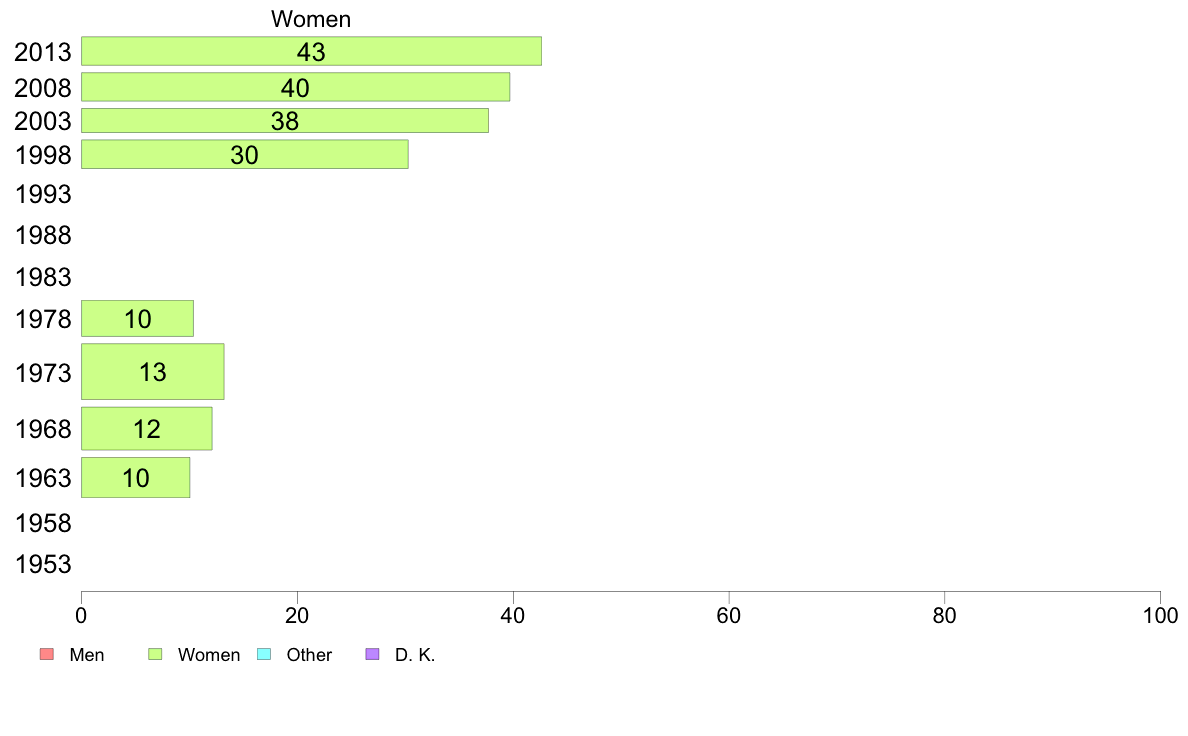This screenshot has width=1188, height=736.
Task: Click the 60 tick on x-axis
Action: 729,615
